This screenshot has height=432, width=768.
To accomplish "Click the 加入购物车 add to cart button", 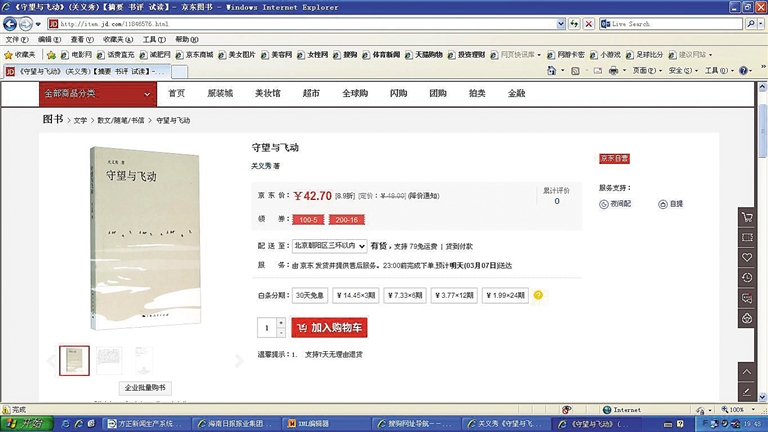I will tap(329, 328).
